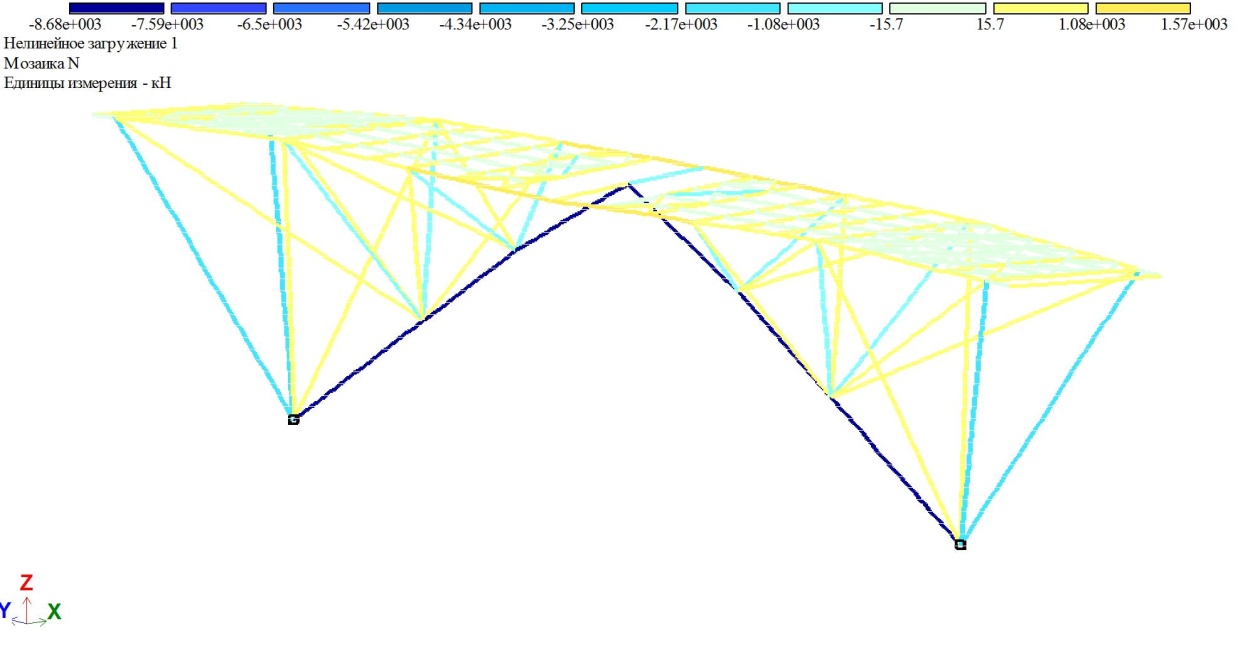Click the "Нелинейное загружение 1" label

pyautogui.click(x=92, y=44)
